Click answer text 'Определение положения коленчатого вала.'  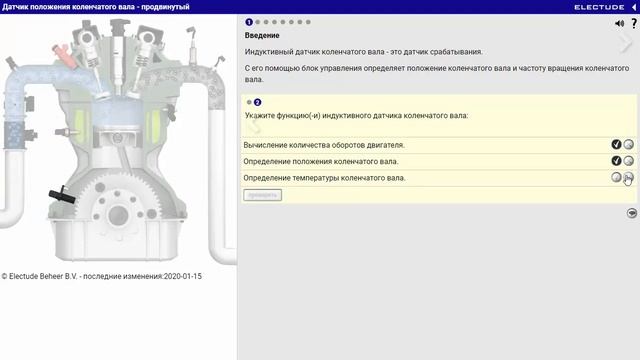coord(321,162)
